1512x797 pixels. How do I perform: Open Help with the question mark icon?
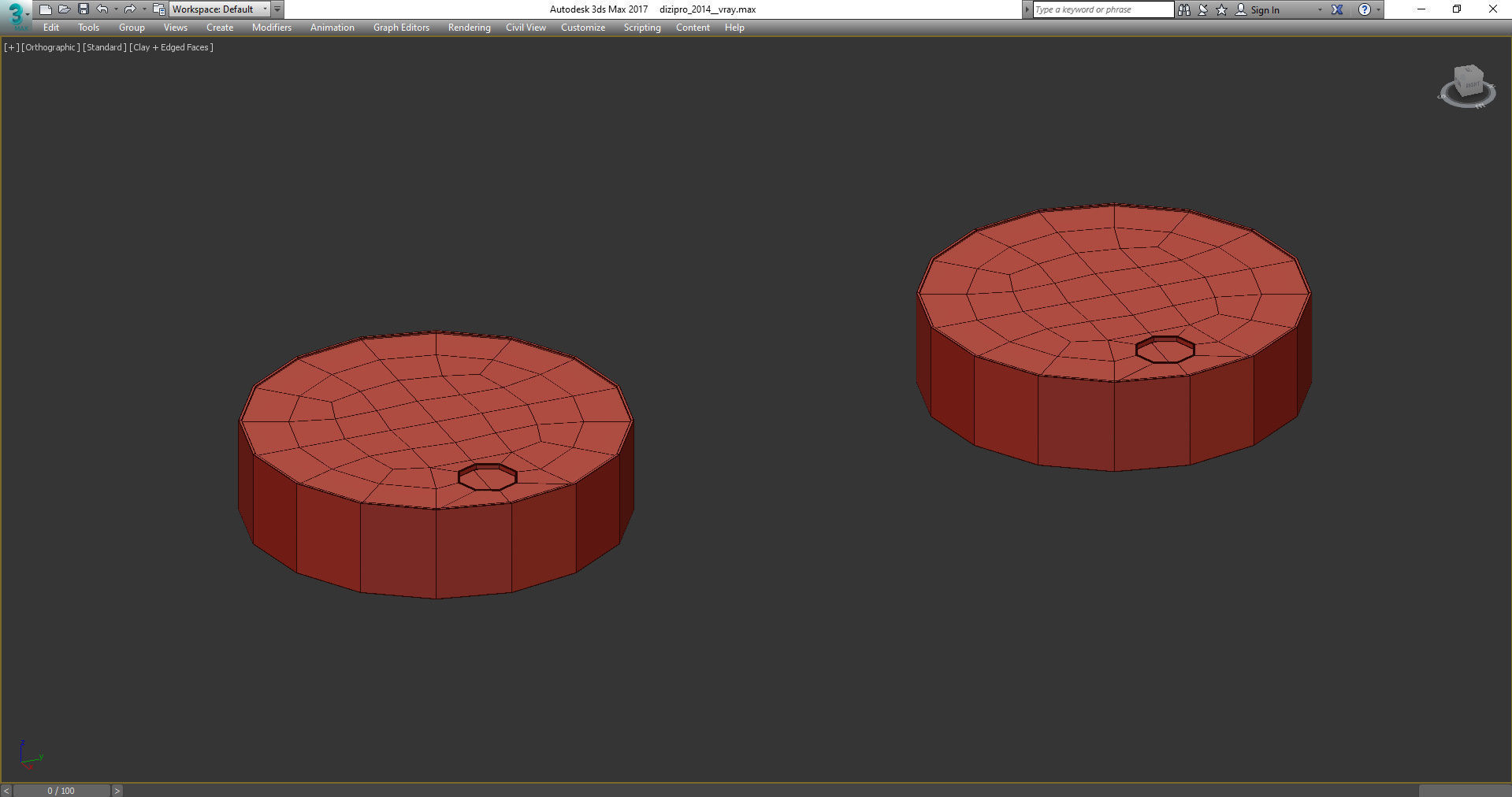click(1365, 9)
